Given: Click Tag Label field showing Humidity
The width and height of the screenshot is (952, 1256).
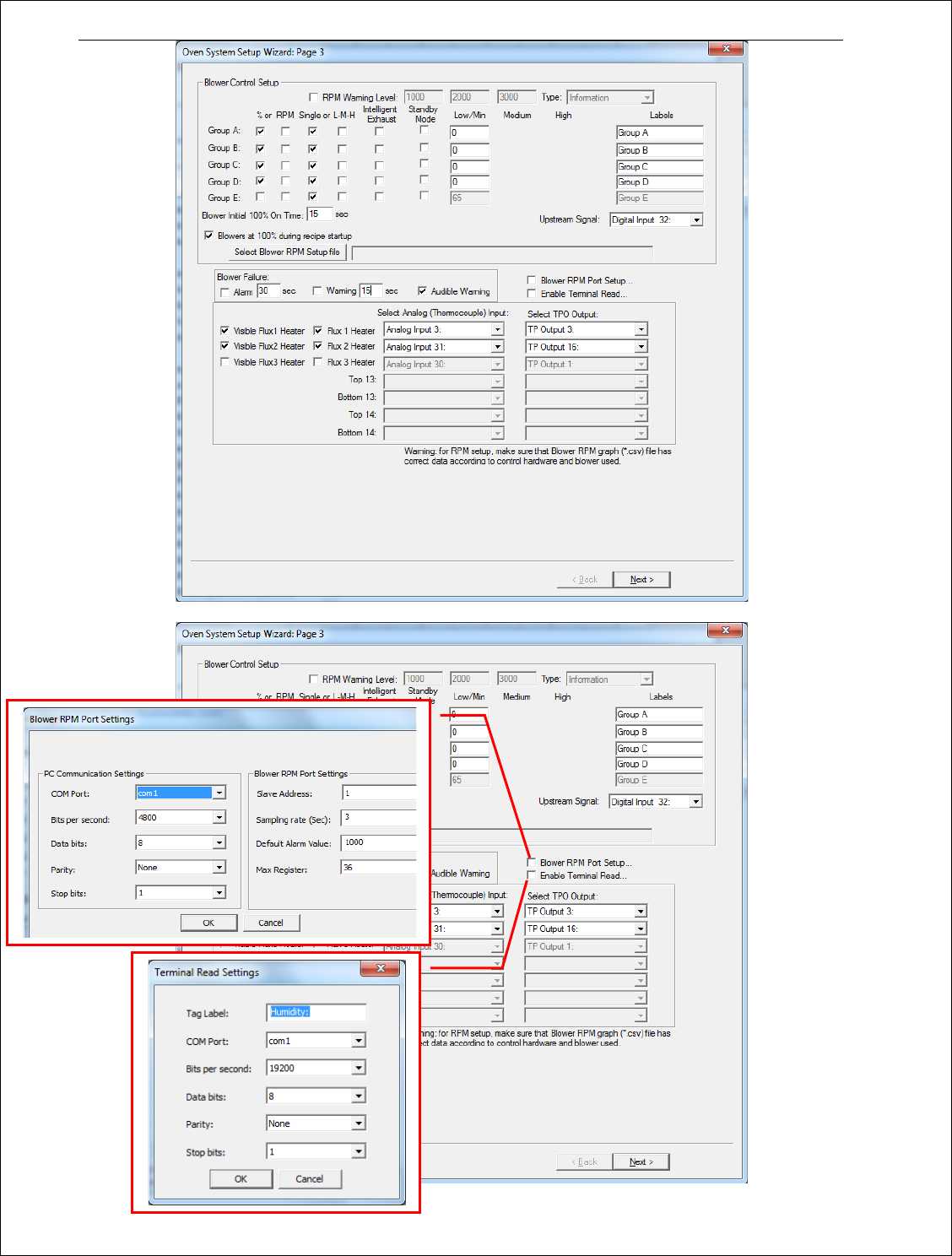Looking at the screenshot, I should tap(316, 1012).
